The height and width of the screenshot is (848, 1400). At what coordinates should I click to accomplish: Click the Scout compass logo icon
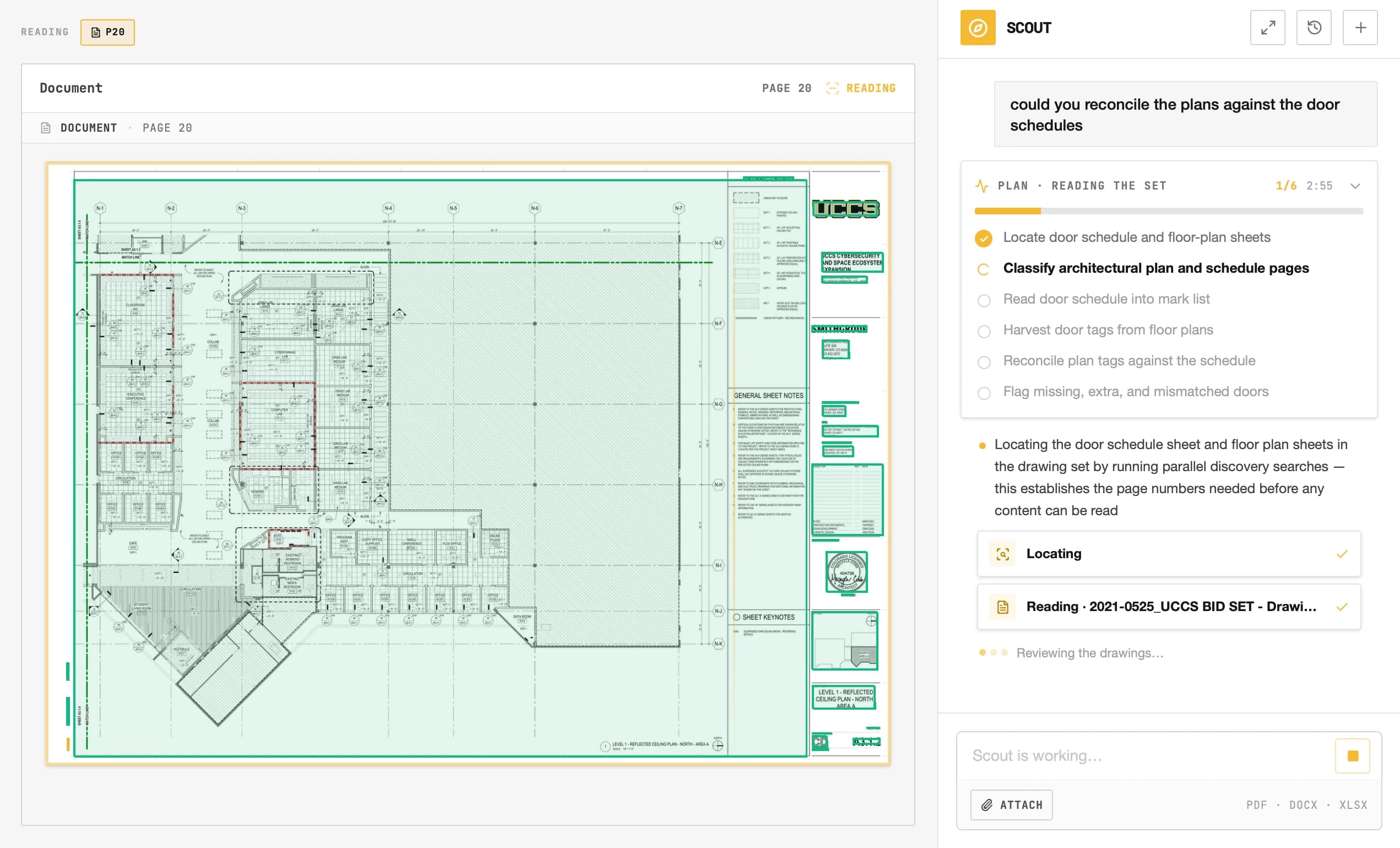[x=977, y=28]
